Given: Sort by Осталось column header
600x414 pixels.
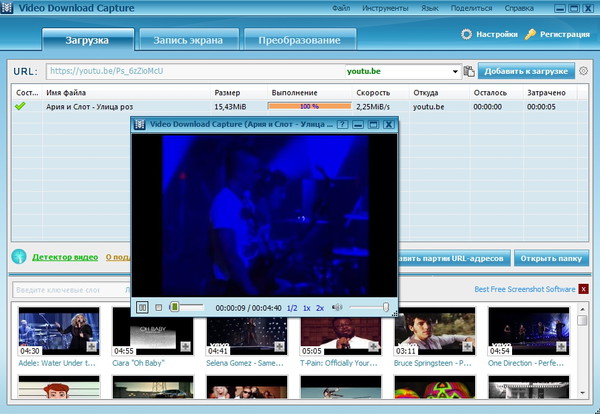Looking at the screenshot, I should 496,93.
